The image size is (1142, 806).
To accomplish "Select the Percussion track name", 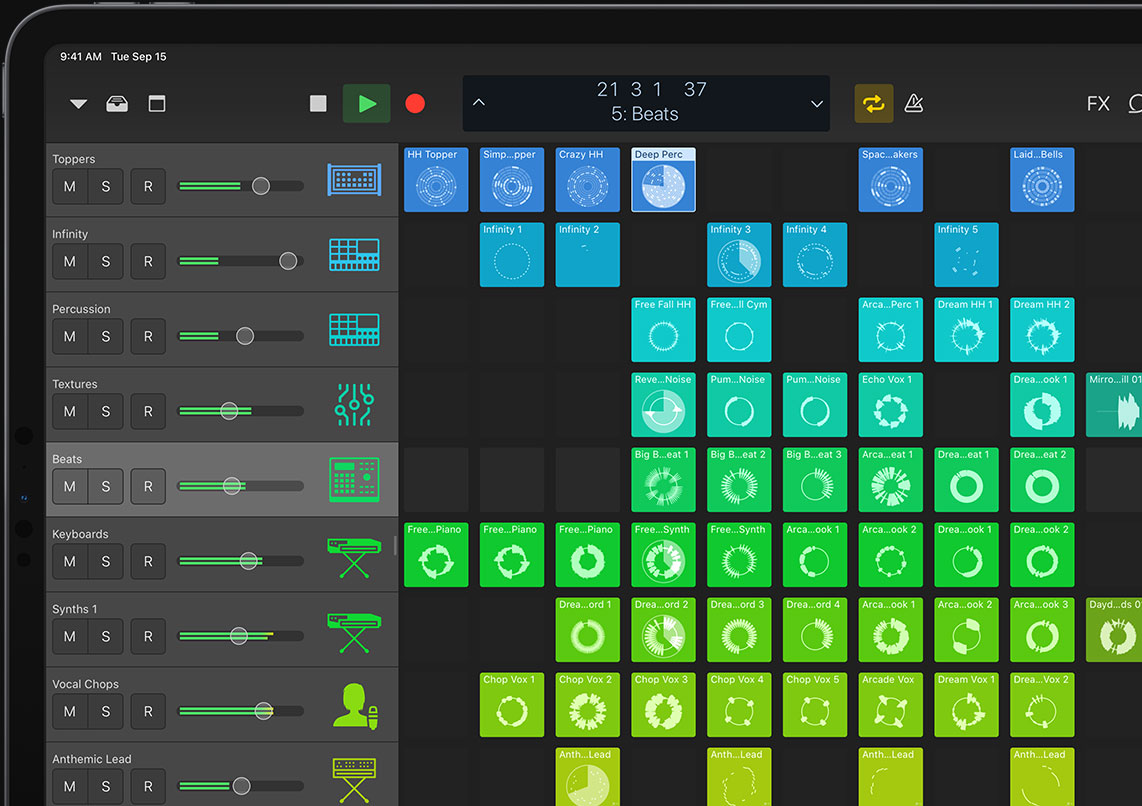I will point(82,309).
